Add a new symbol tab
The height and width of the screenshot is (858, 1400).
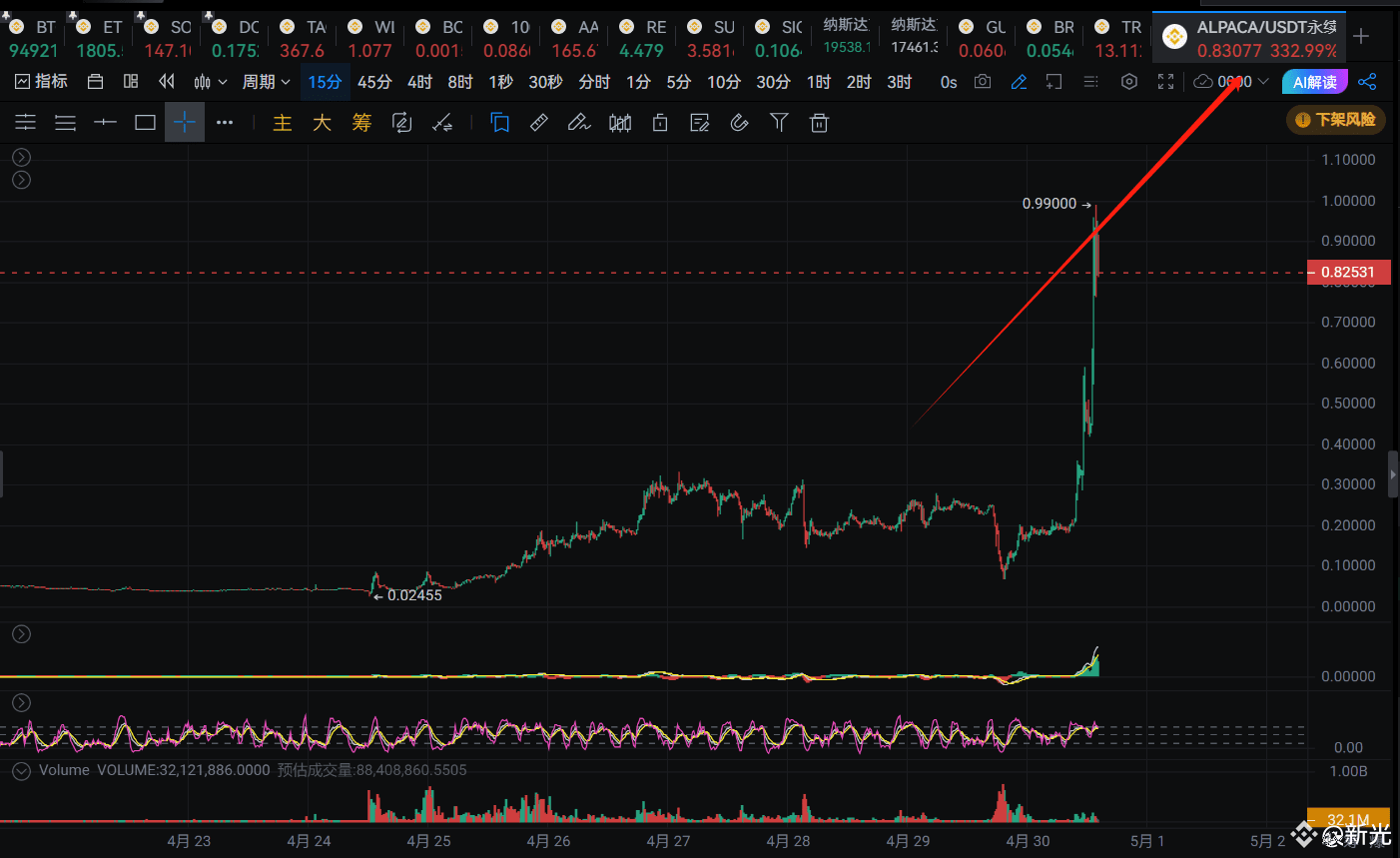point(1361,37)
